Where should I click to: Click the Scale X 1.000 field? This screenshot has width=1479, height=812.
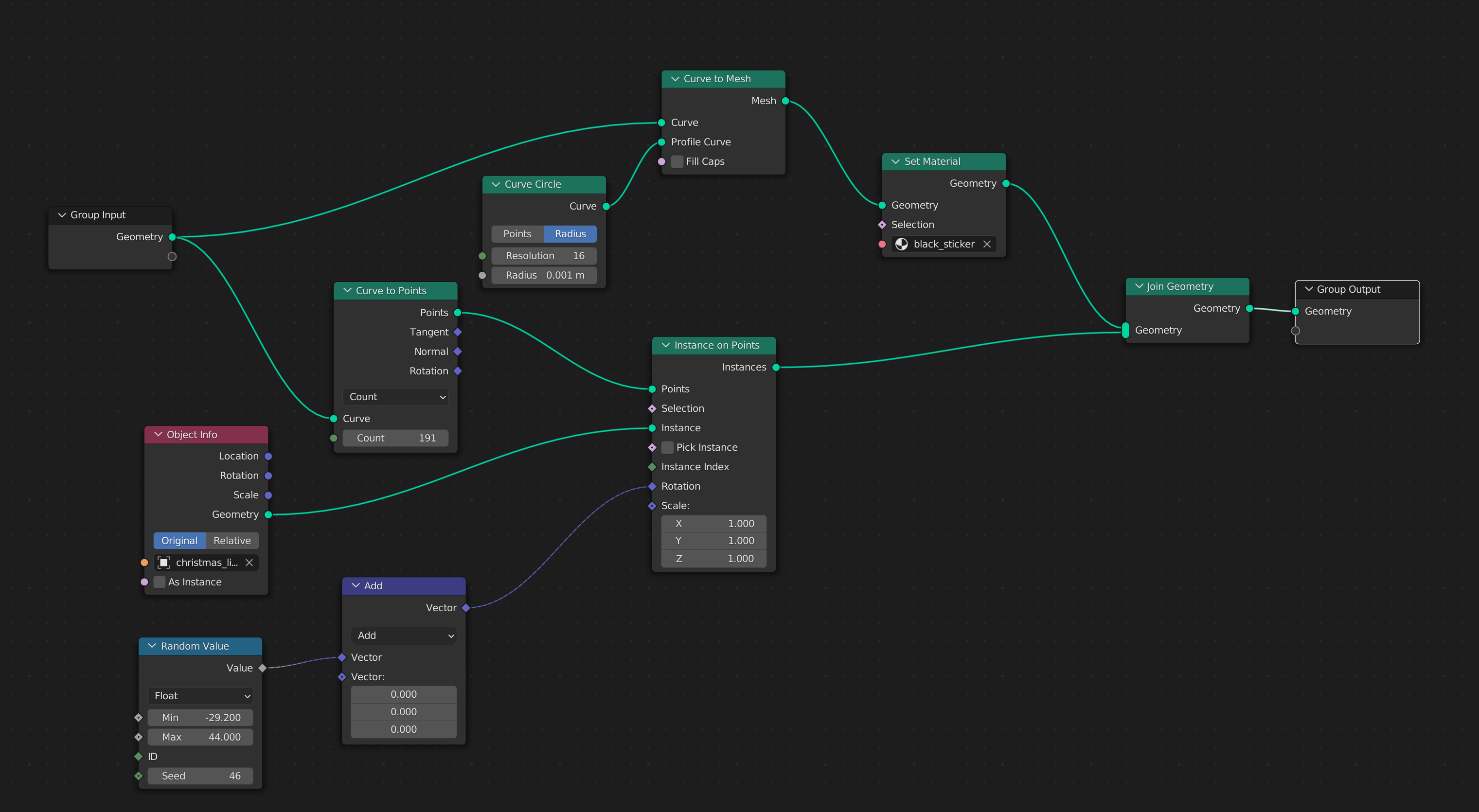tap(713, 523)
